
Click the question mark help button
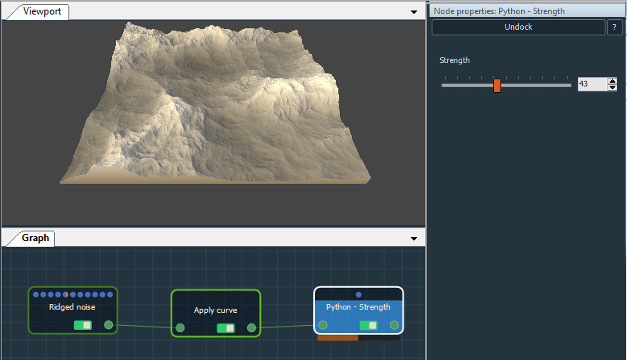[615, 28]
